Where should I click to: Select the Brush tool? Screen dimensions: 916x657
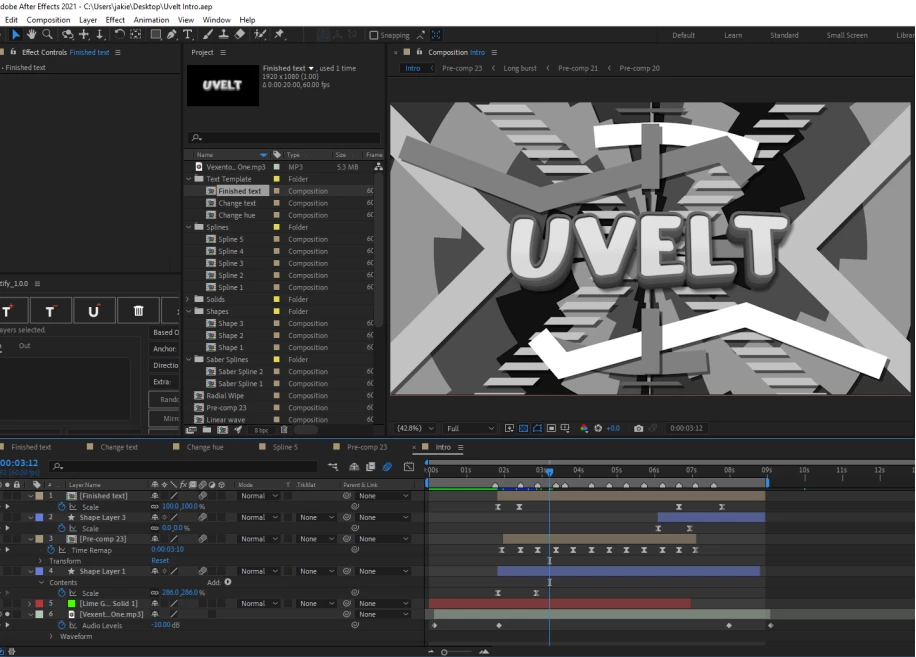pos(207,35)
